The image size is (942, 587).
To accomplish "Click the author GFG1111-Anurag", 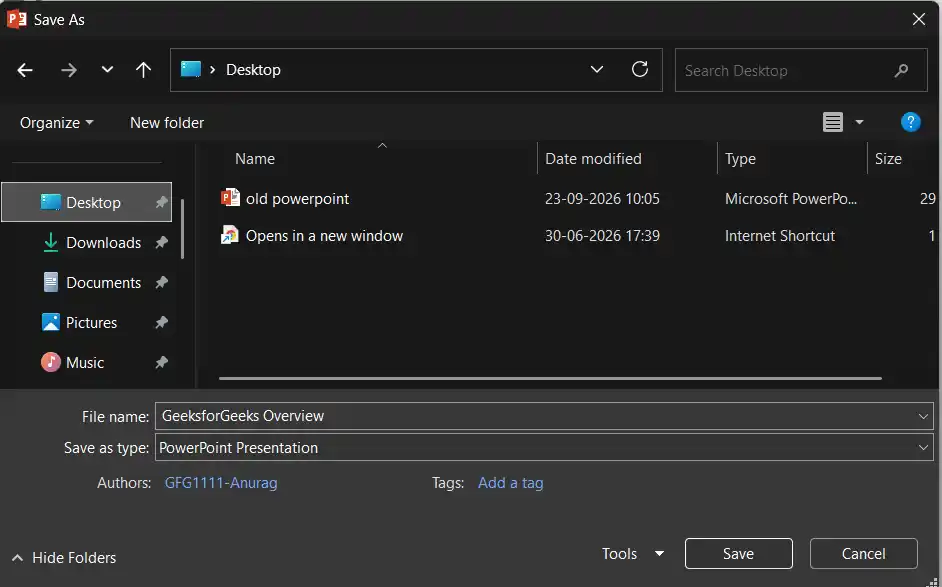I will (x=221, y=482).
